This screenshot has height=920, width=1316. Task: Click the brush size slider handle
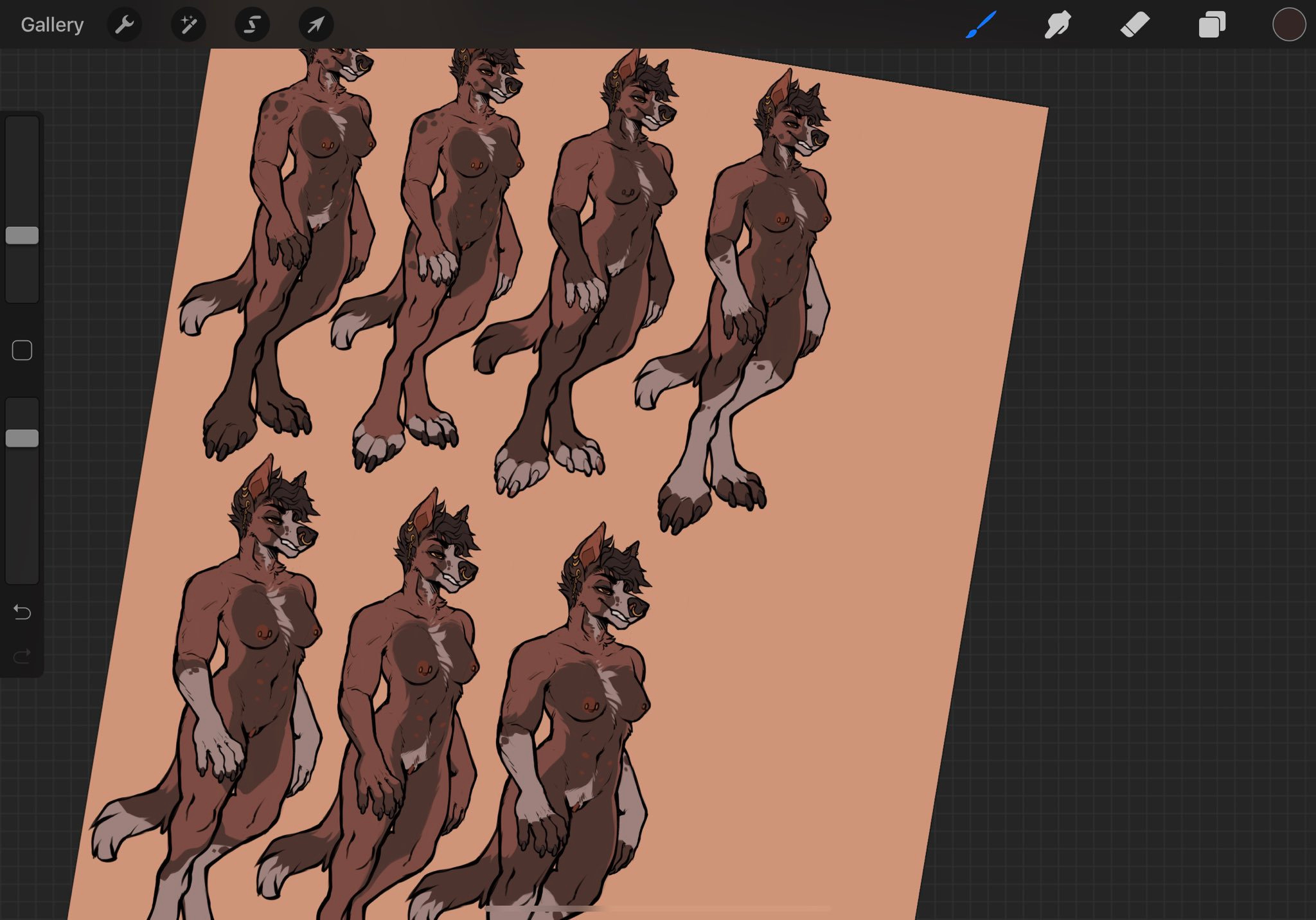[22, 235]
